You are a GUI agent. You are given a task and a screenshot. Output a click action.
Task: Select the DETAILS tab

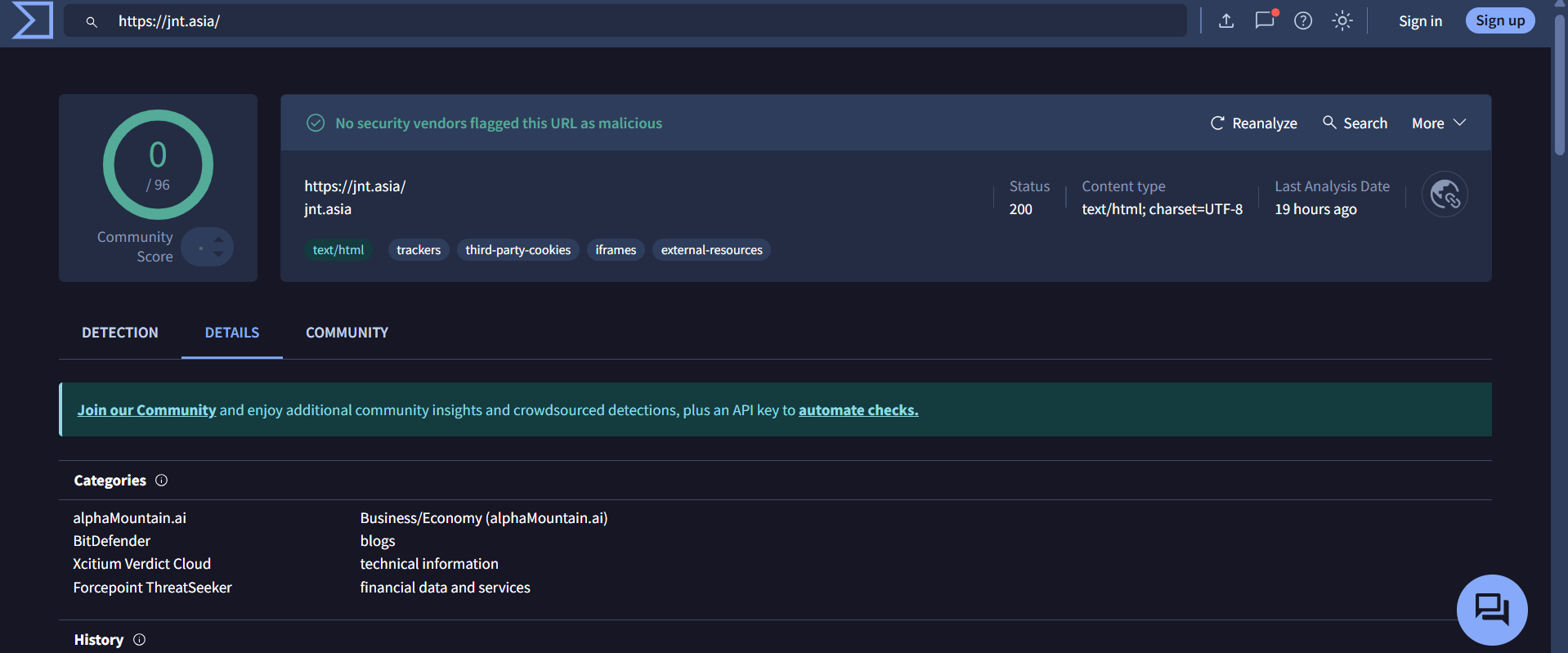click(232, 333)
